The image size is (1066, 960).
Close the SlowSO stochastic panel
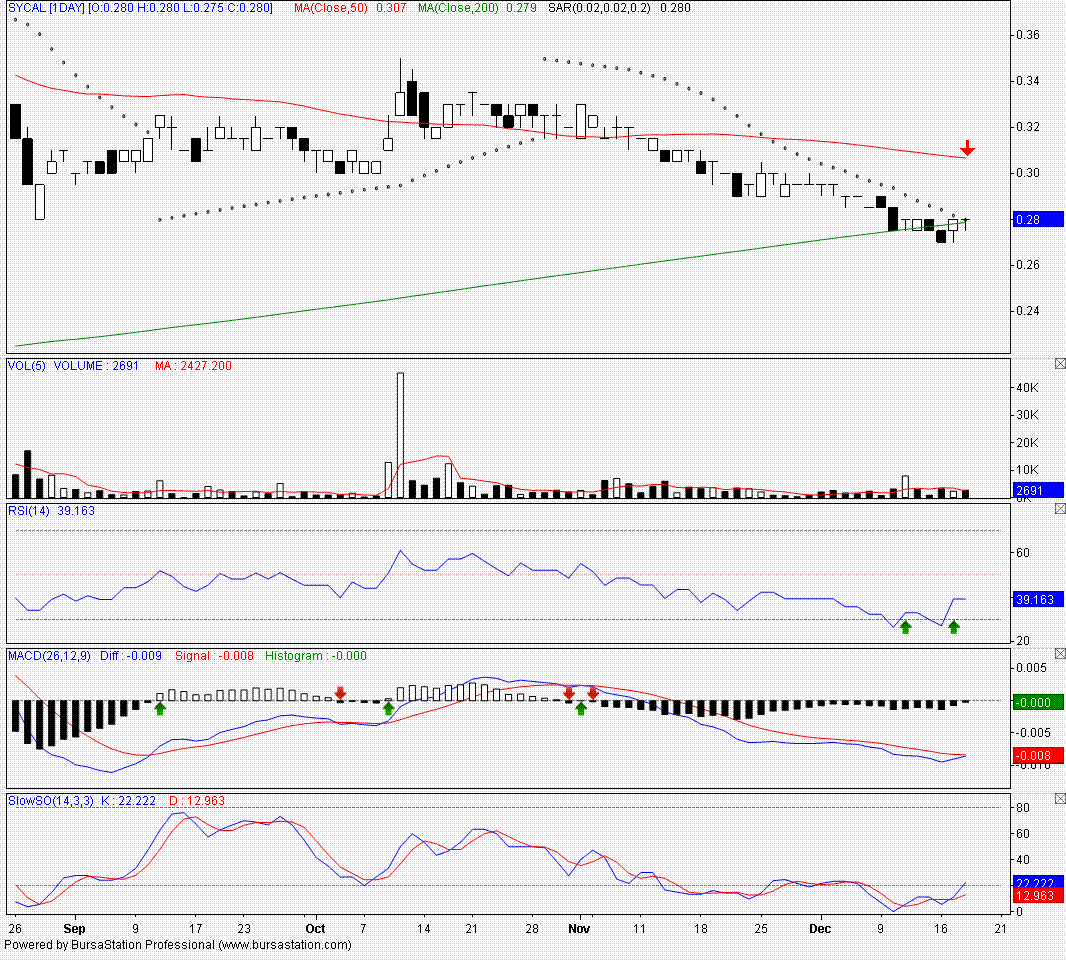coord(1060,798)
